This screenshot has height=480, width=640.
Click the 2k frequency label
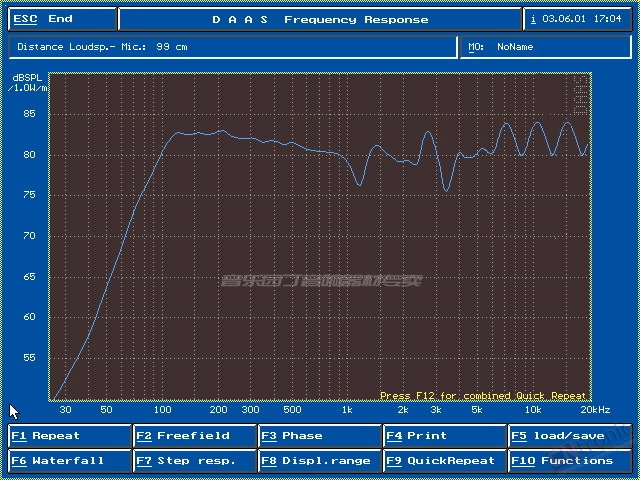pos(403,410)
